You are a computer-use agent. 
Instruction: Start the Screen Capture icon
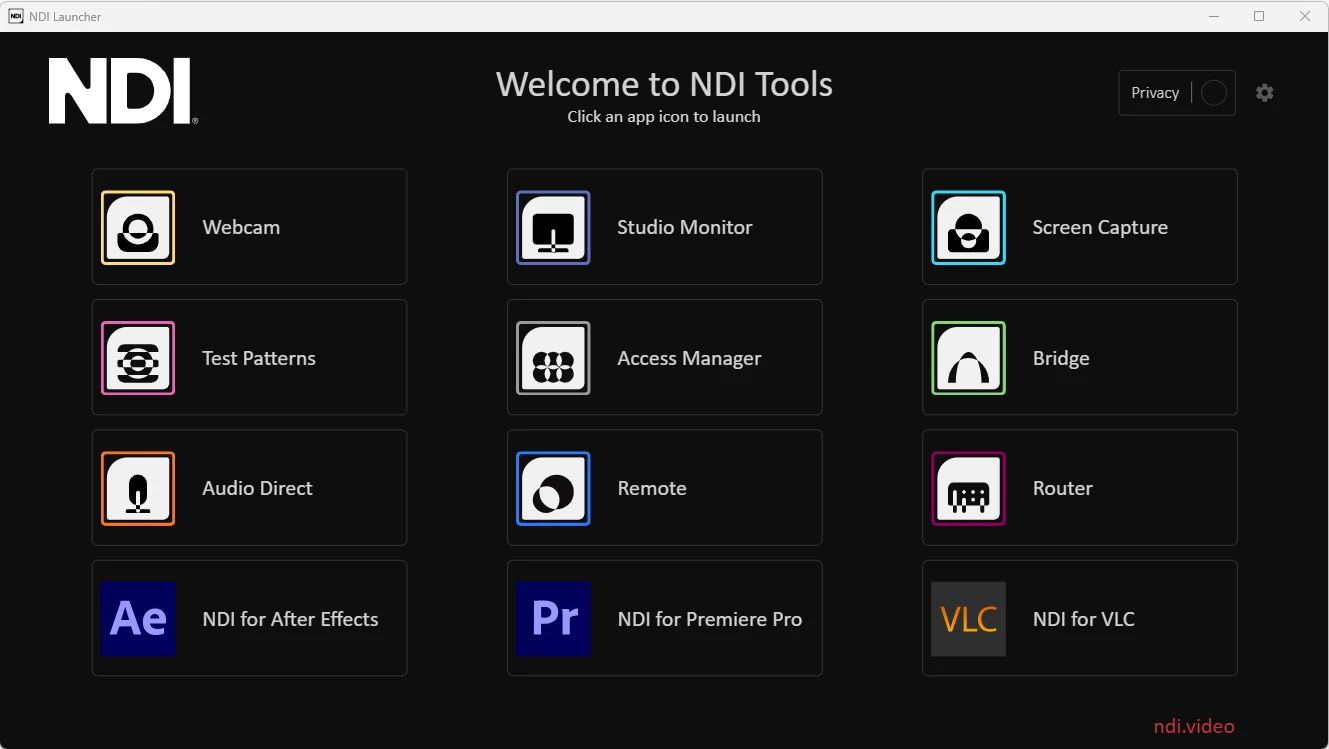point(968,227)
